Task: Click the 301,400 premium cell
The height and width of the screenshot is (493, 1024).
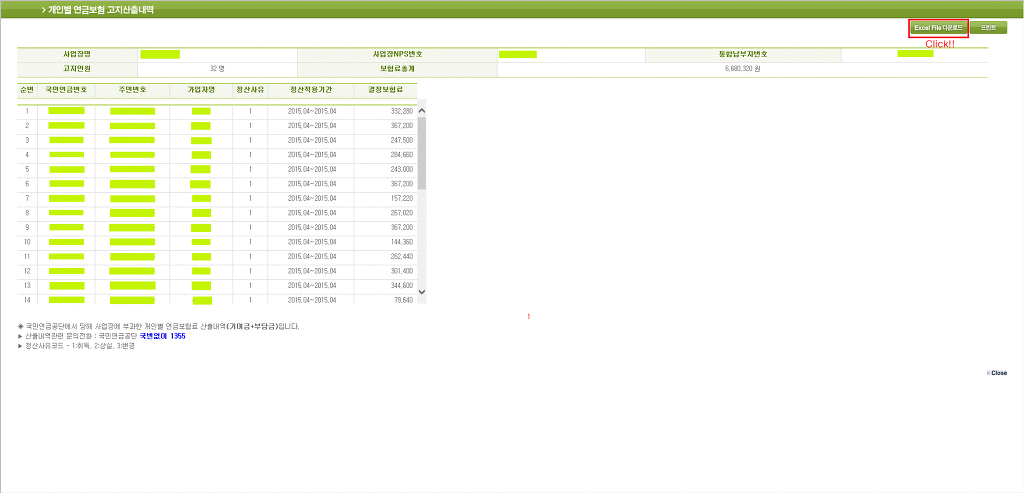Action: point(402,270)
